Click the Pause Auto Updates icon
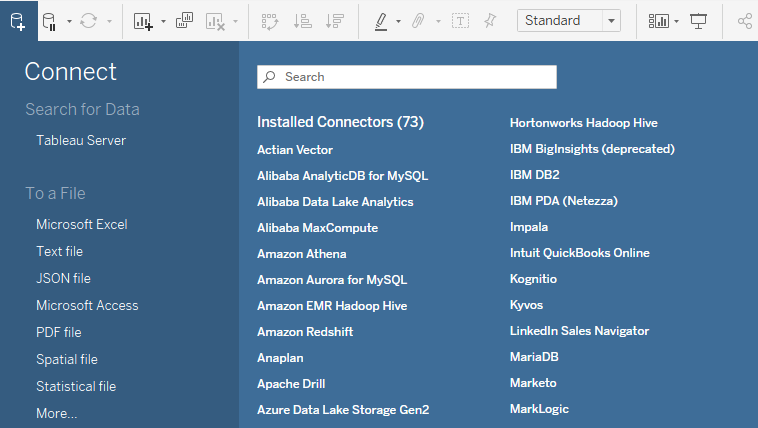 49,21
